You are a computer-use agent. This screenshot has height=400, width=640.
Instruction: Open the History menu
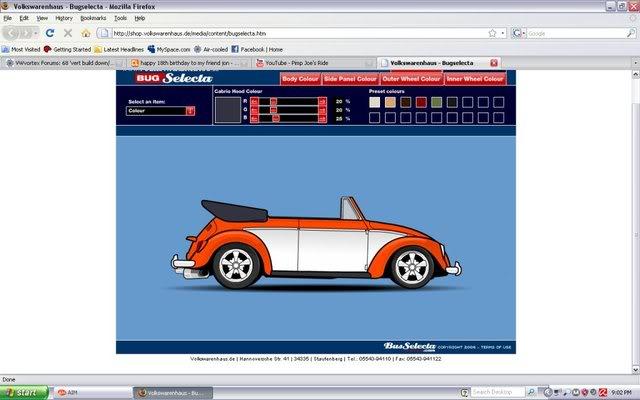point(64,18)
